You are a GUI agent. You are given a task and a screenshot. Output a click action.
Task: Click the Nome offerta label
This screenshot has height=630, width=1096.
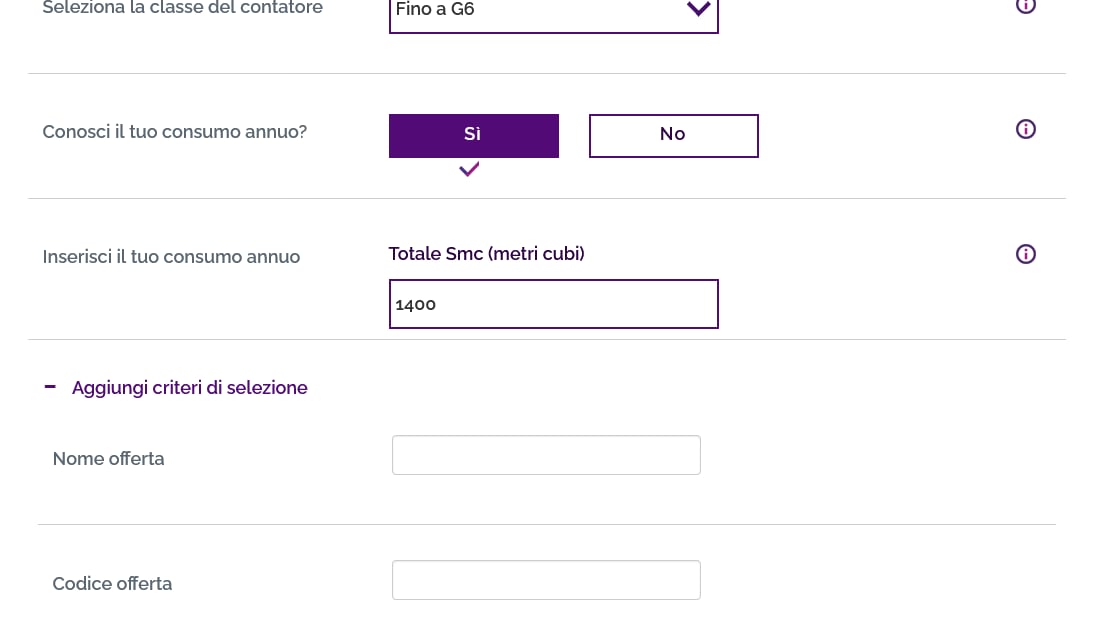(108, 459)
